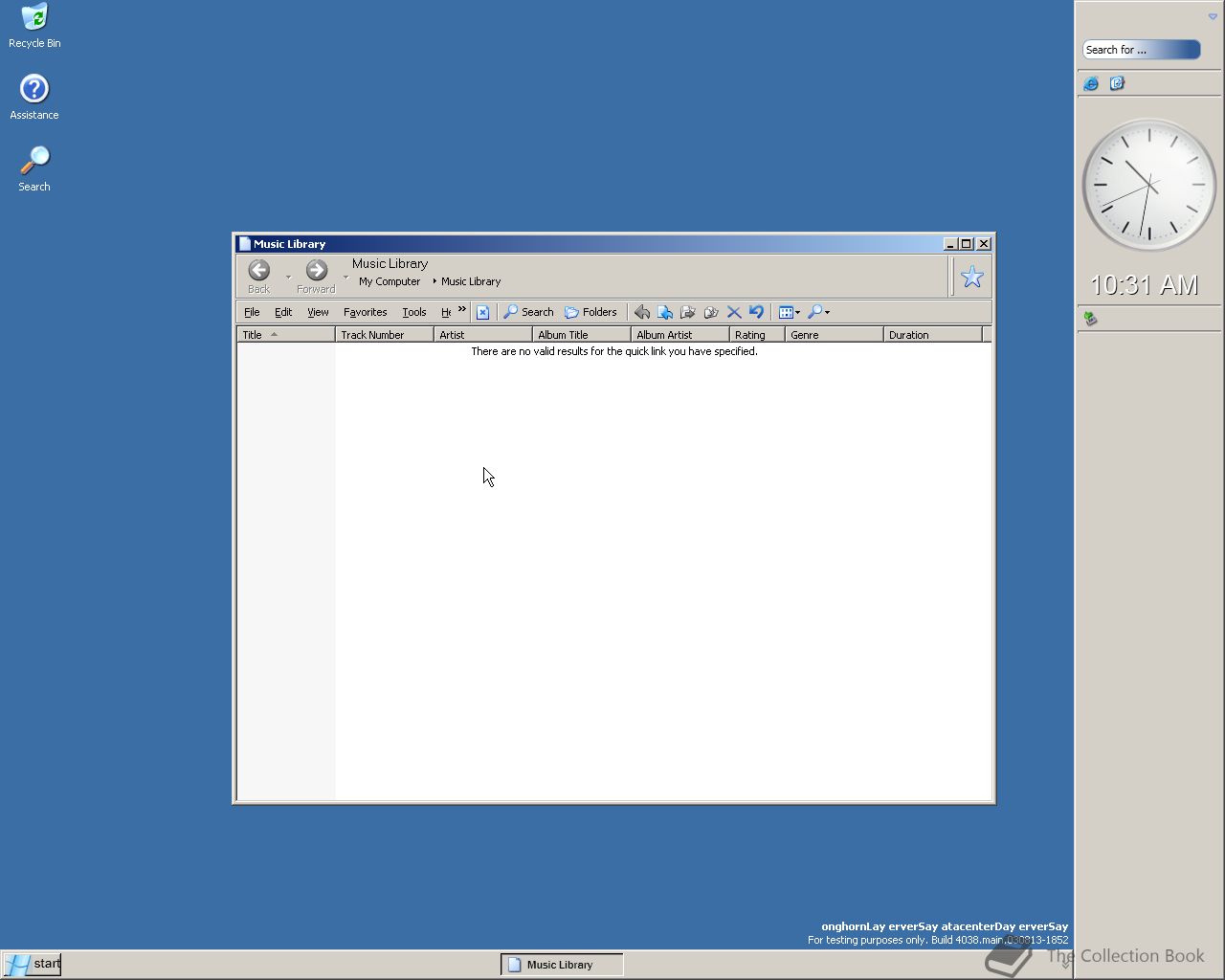
Task: Click the no valid results message
Action: (x=614, y=351)
